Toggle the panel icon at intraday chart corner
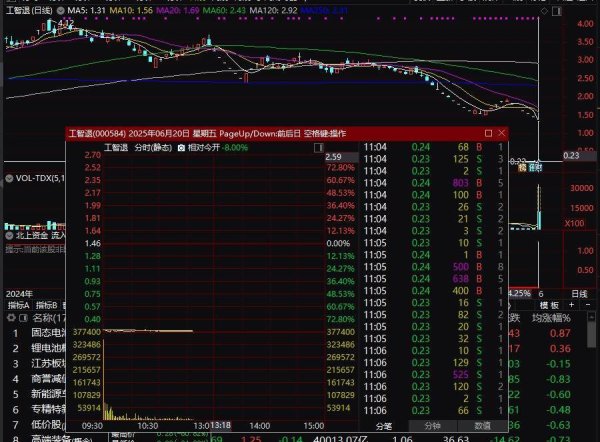The image size is (600, 442). 318,148
